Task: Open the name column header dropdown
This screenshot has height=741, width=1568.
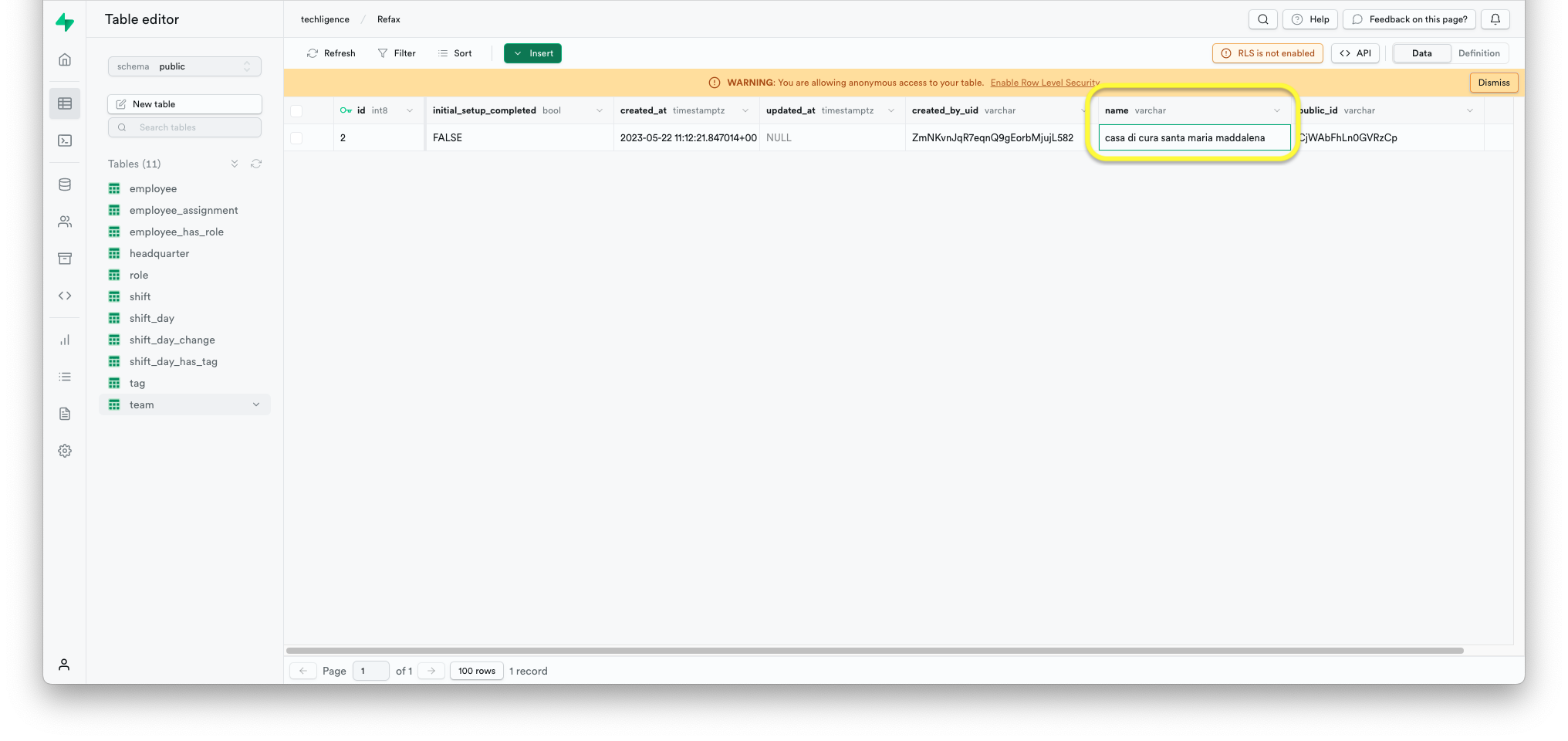Action: coord(1277,110)
